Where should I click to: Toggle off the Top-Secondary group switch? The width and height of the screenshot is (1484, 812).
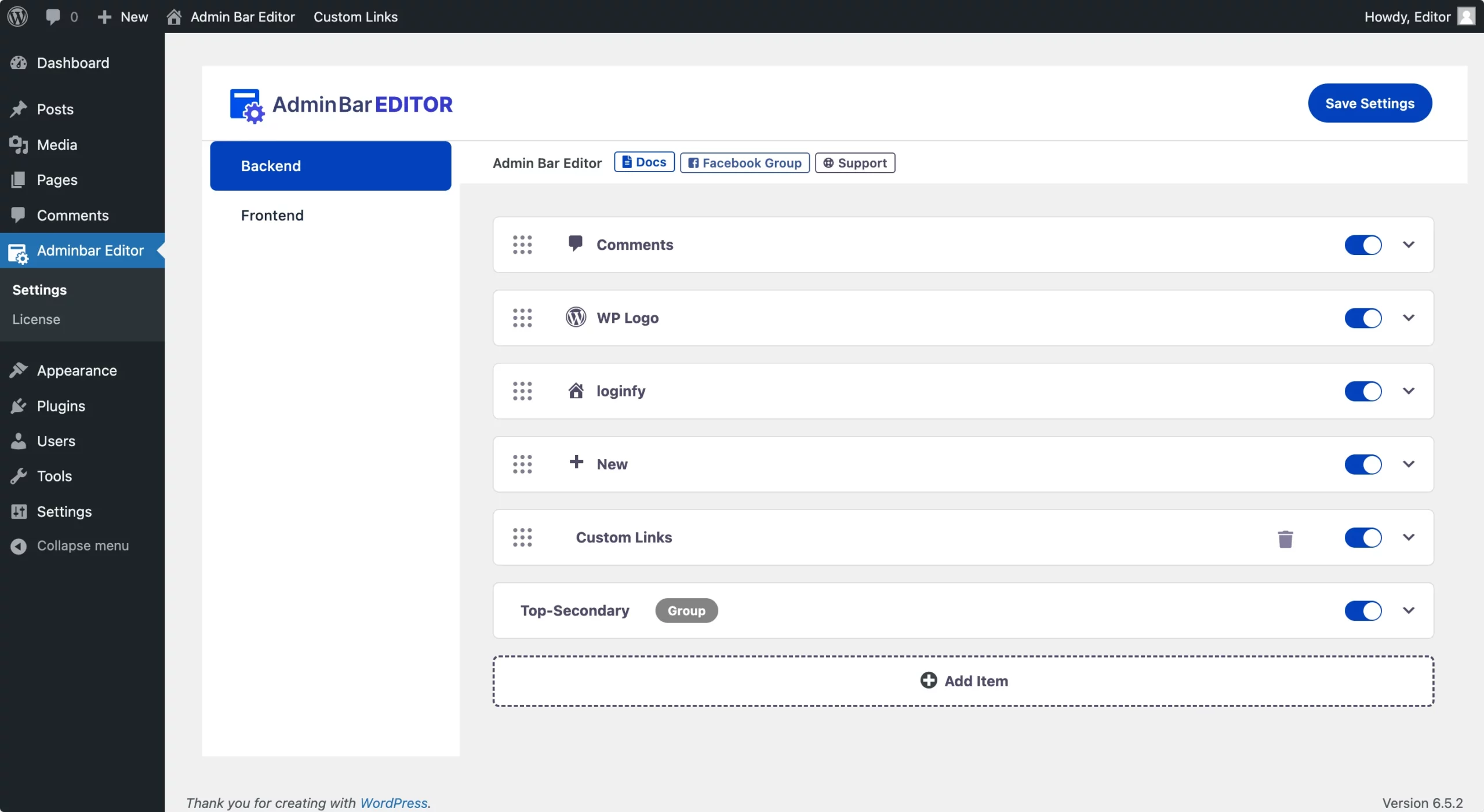coord(1363,610)
